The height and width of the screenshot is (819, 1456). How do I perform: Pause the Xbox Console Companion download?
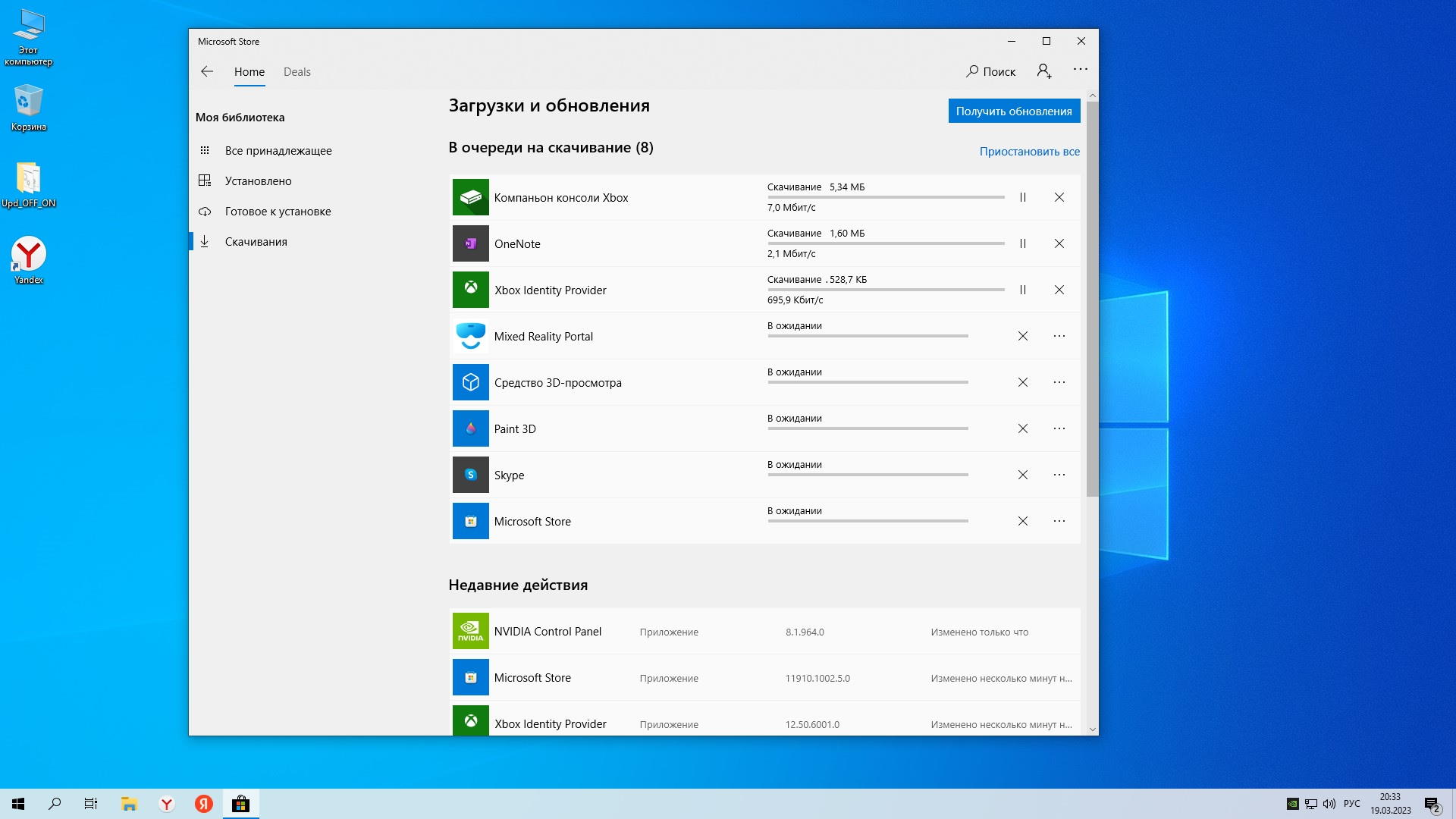[x=1022, y=197]
